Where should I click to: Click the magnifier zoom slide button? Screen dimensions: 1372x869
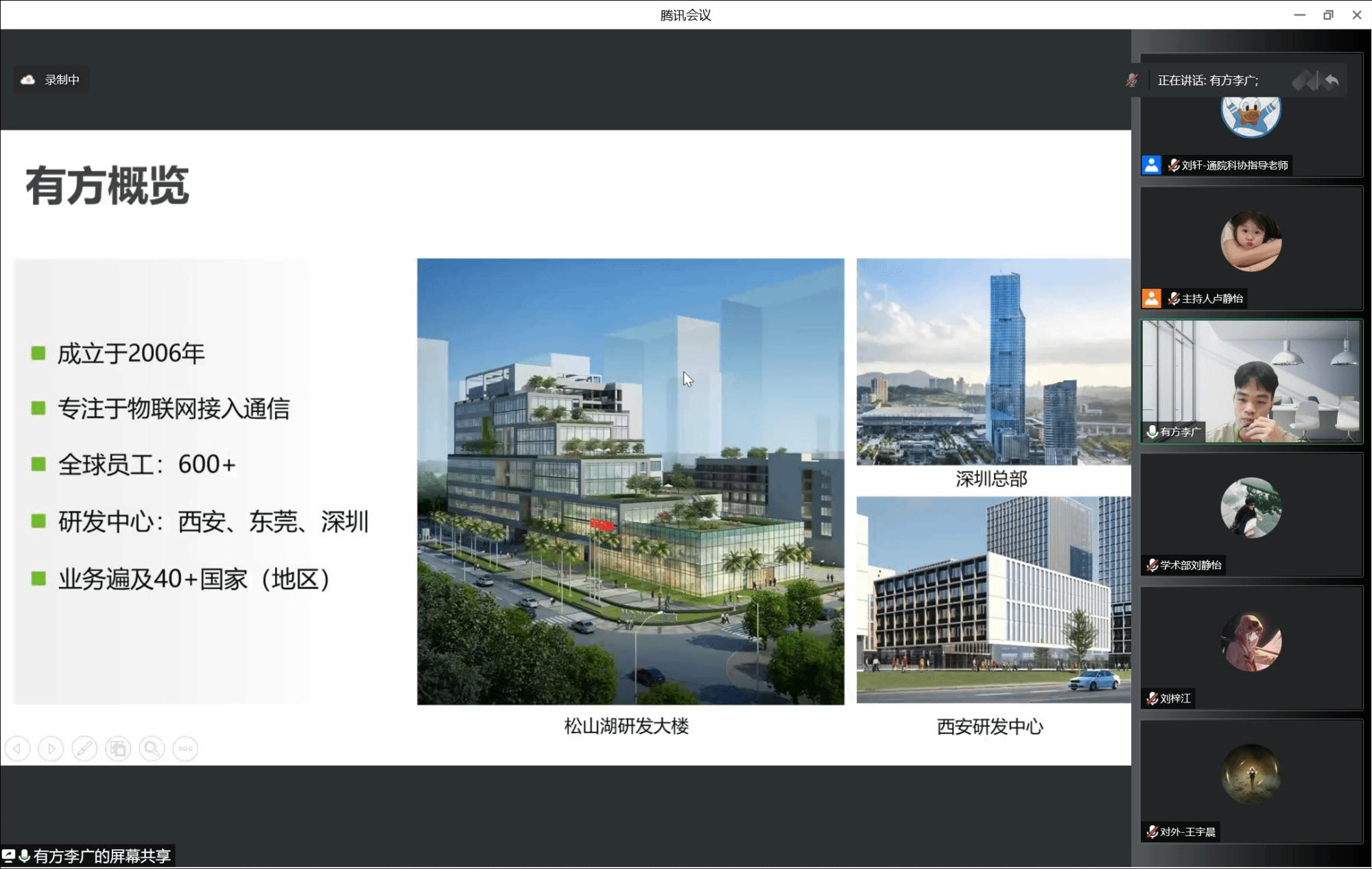[x=152, y=748]
